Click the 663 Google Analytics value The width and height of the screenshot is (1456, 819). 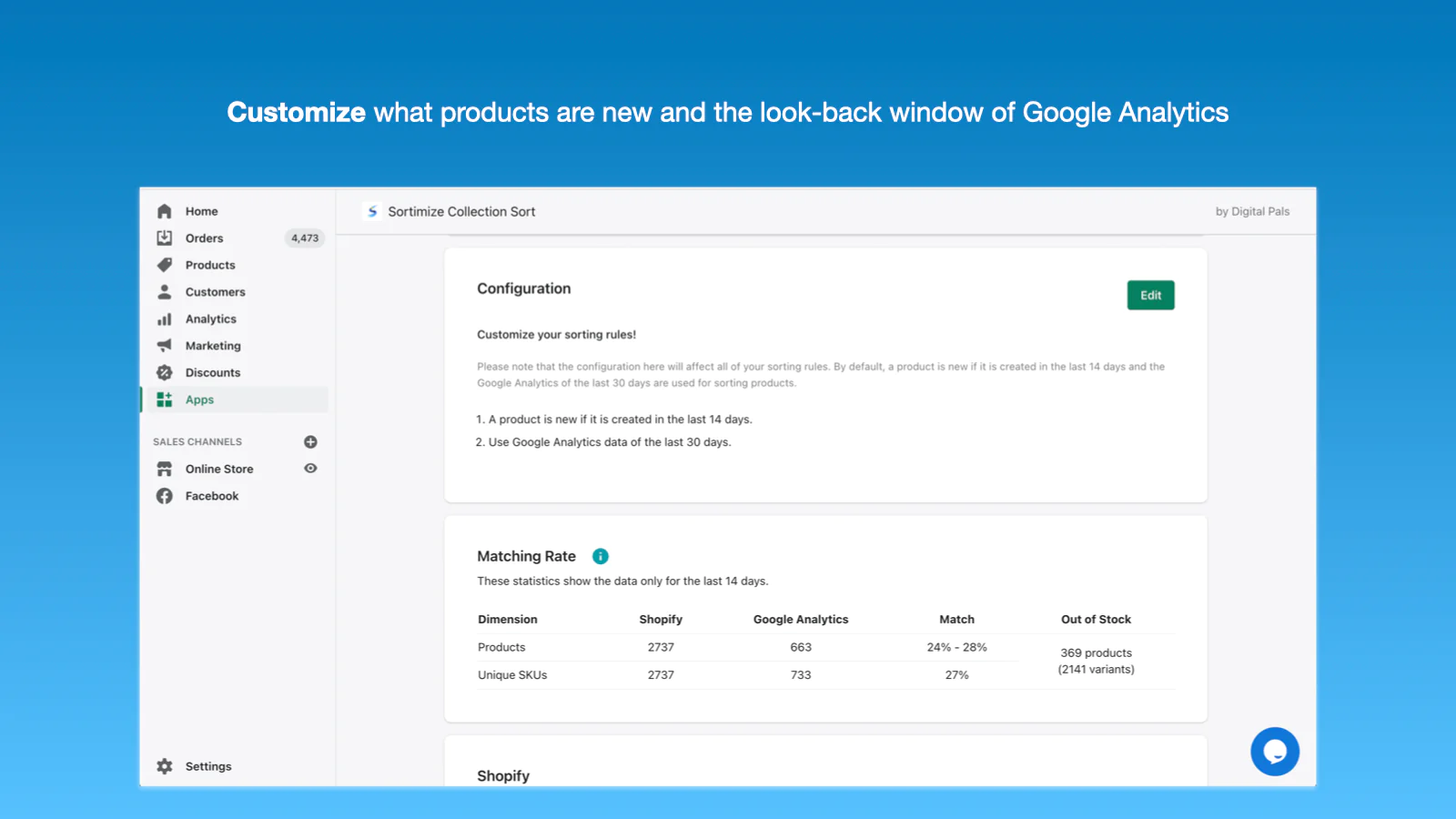(801, 647)
